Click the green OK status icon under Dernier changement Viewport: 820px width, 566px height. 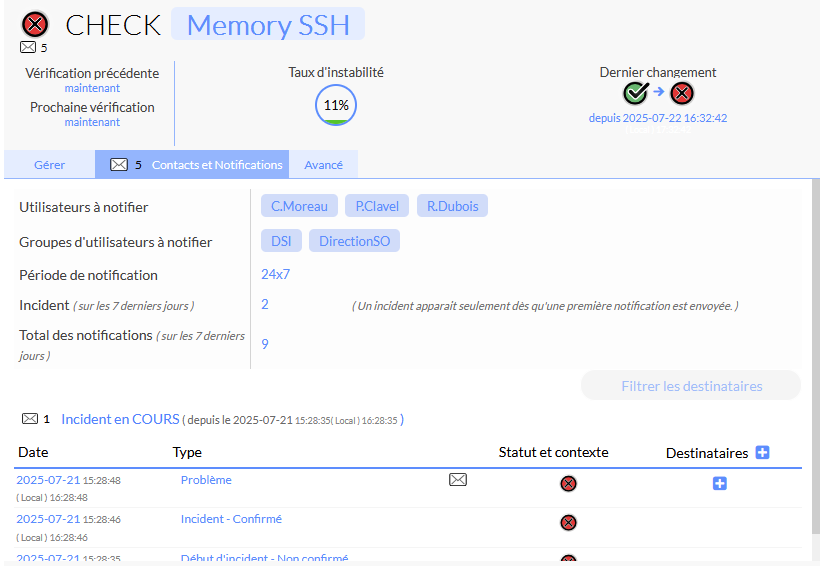pos(636,93)
